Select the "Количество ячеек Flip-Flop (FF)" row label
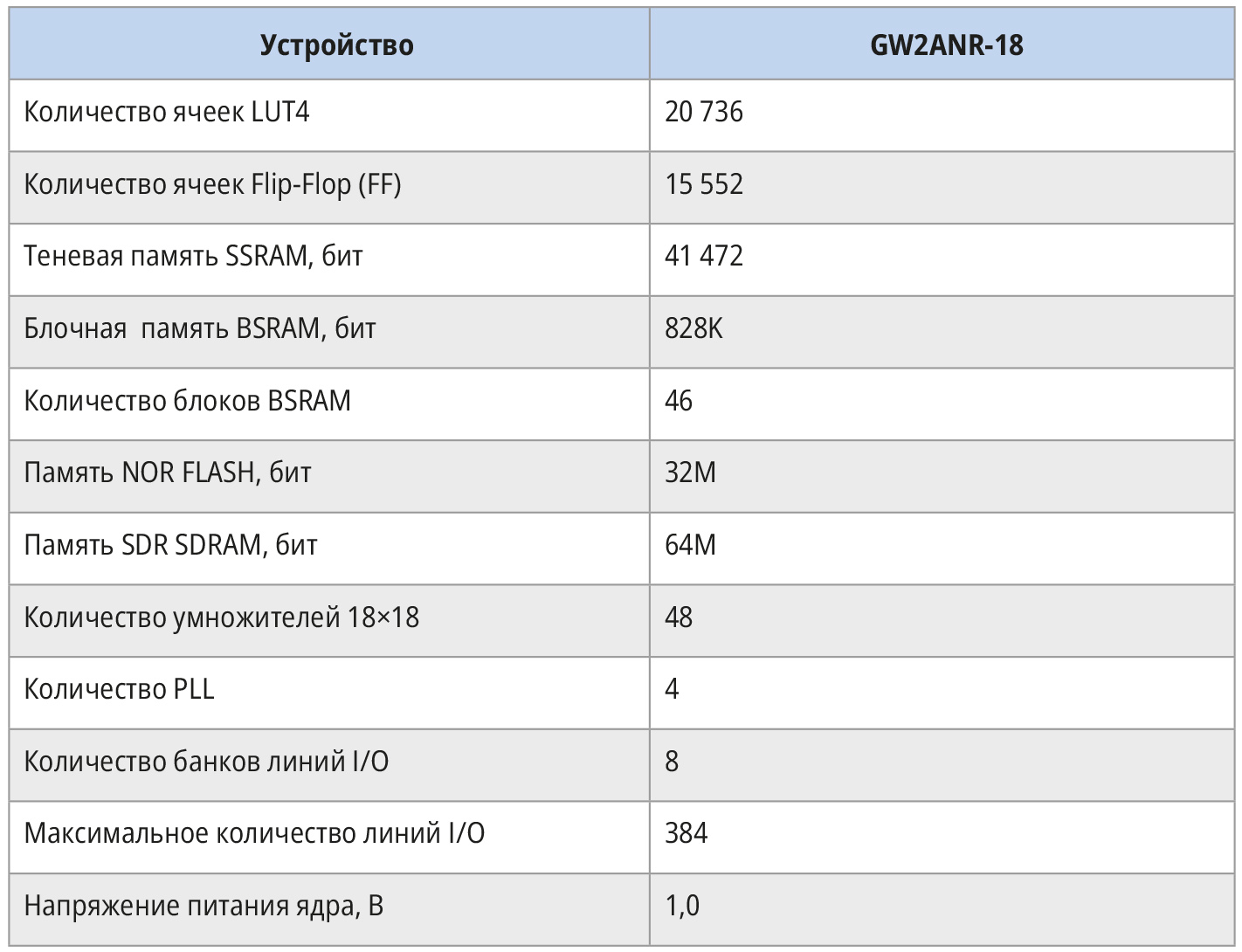The width and height of the screenshot is (1242, 952). tap(212, 184)
